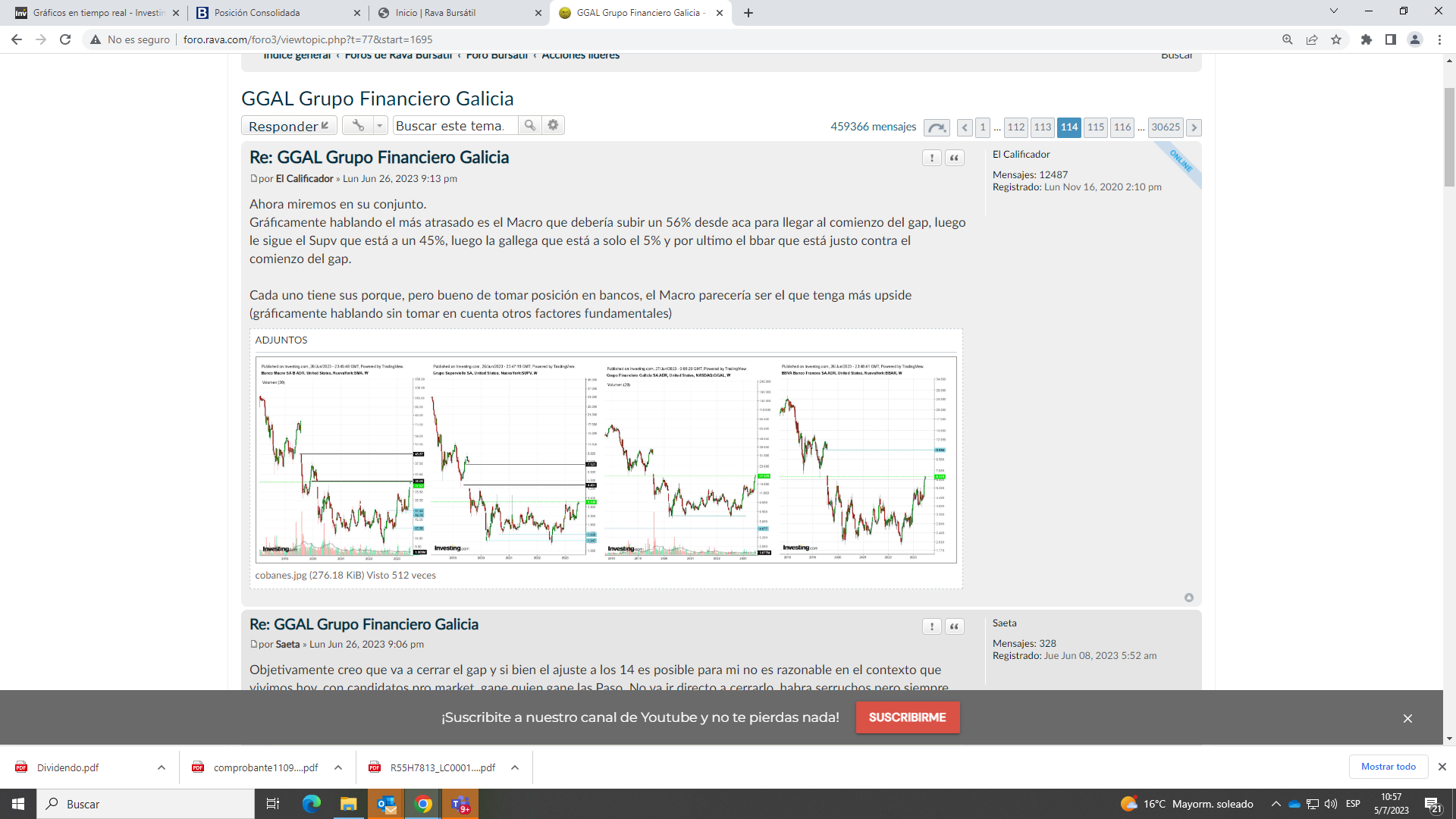Open a new browser tab
This screenshot has width=1456, height=819.
(748, 13)
